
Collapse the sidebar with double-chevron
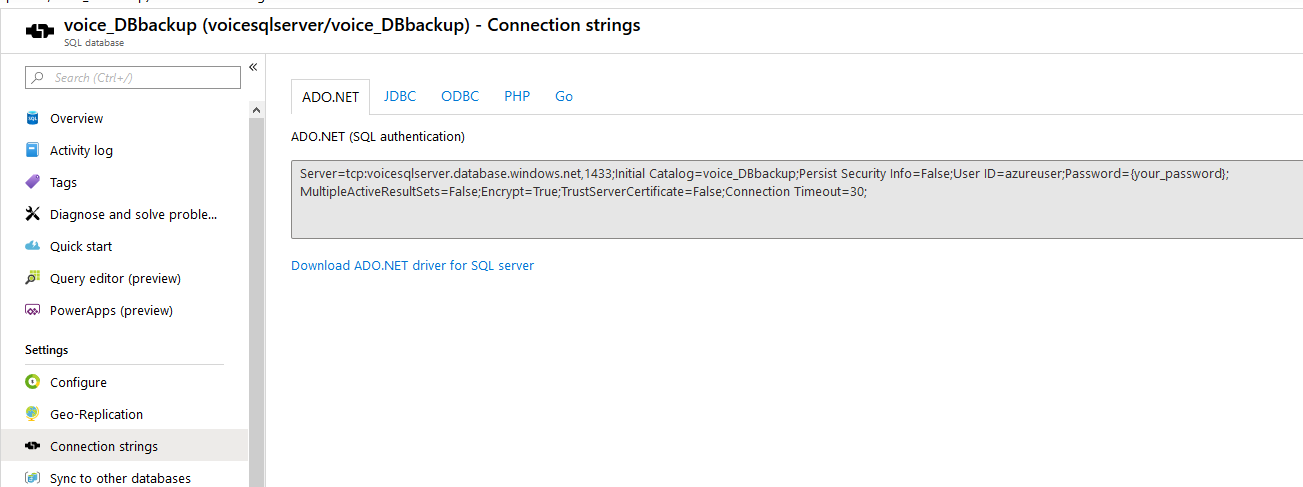(x=253, y=67)
